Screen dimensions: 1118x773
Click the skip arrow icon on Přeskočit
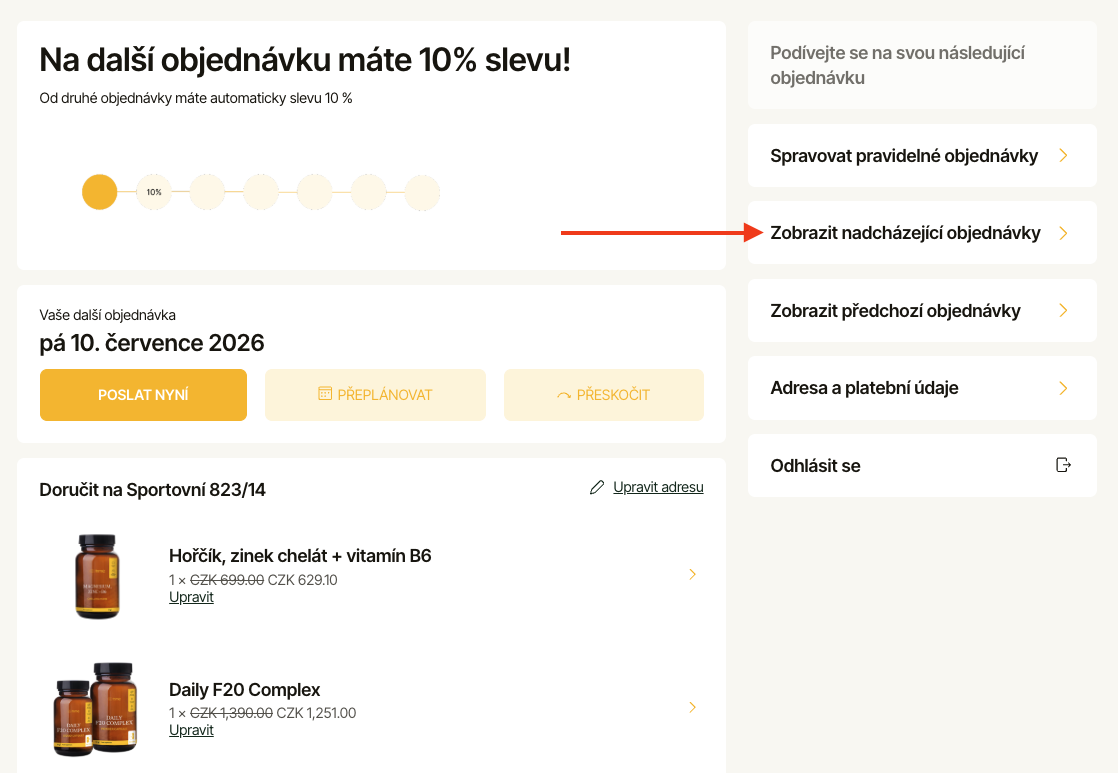(564, 395)
